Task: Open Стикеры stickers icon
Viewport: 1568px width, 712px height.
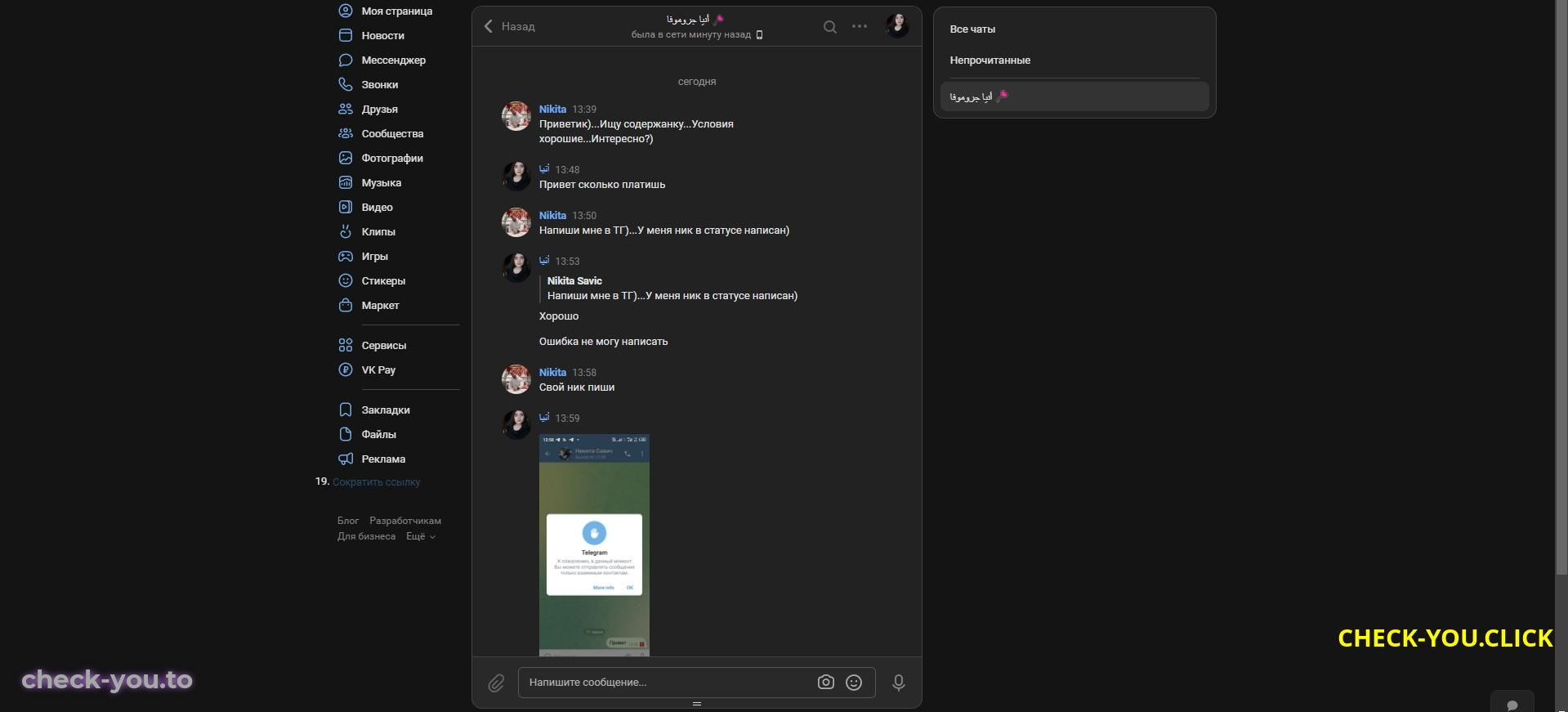Action: [x=346, y=280]
